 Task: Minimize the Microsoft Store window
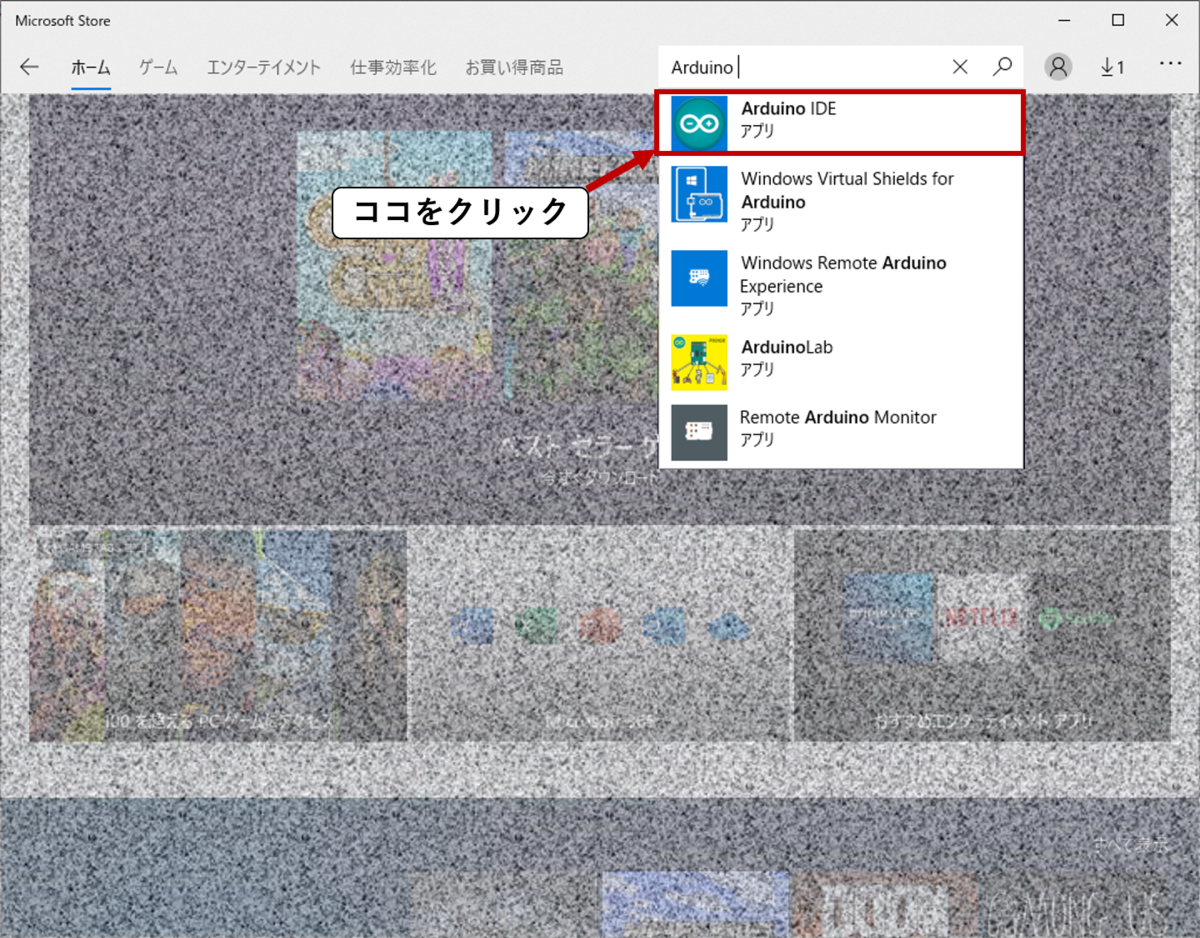pyautogui.click(x=1065, y=20)
